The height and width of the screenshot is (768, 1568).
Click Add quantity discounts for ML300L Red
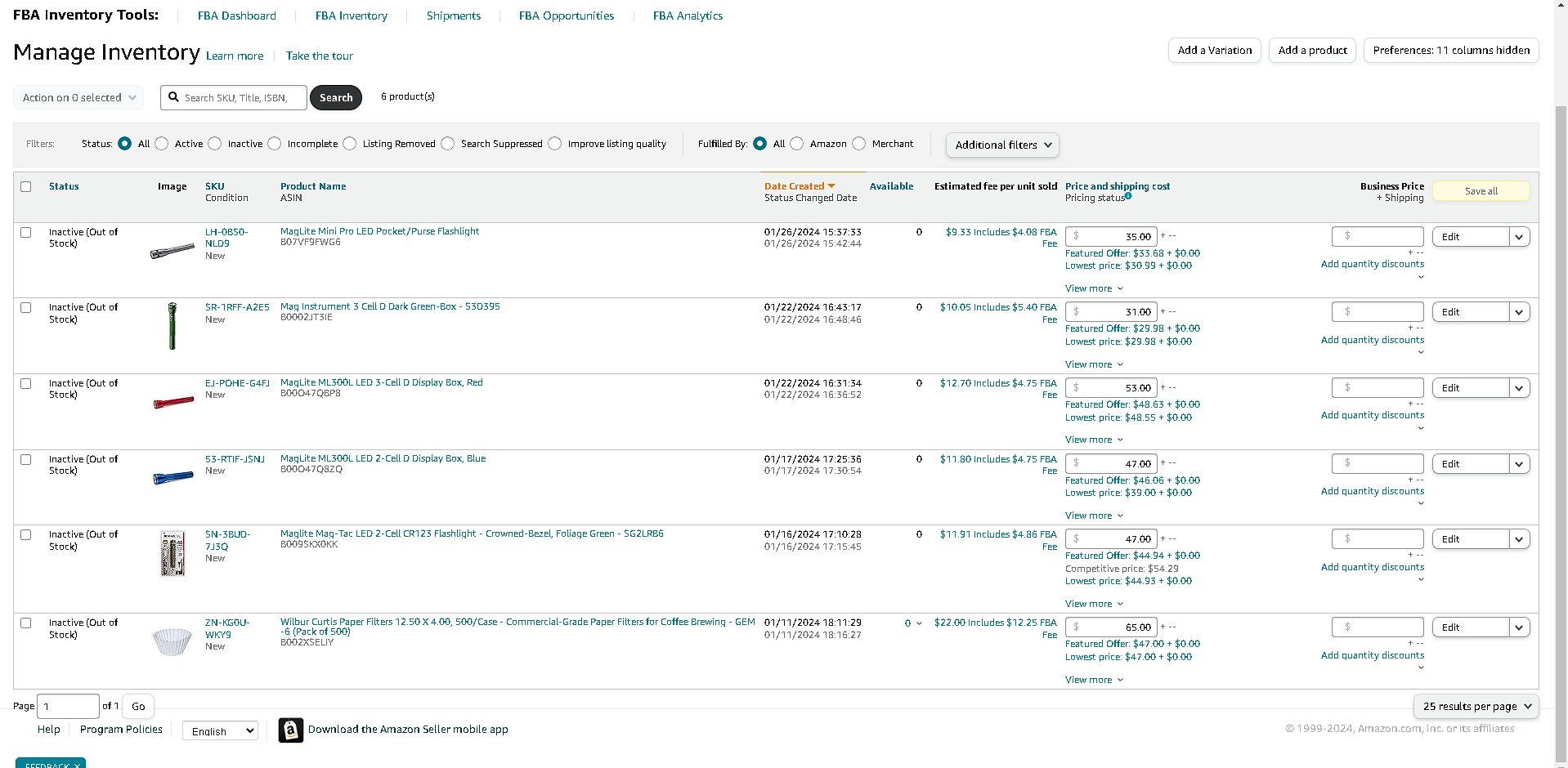(x=1373, y=415)
